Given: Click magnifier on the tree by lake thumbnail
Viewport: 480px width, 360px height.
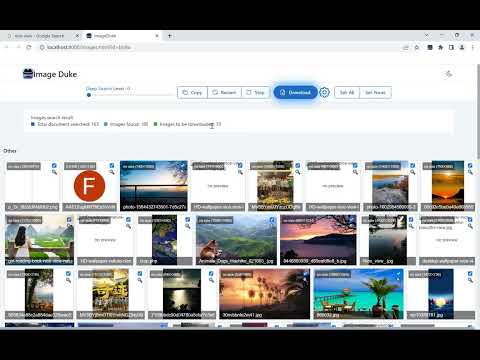Looking at the screenshot, I should [68, 280].
